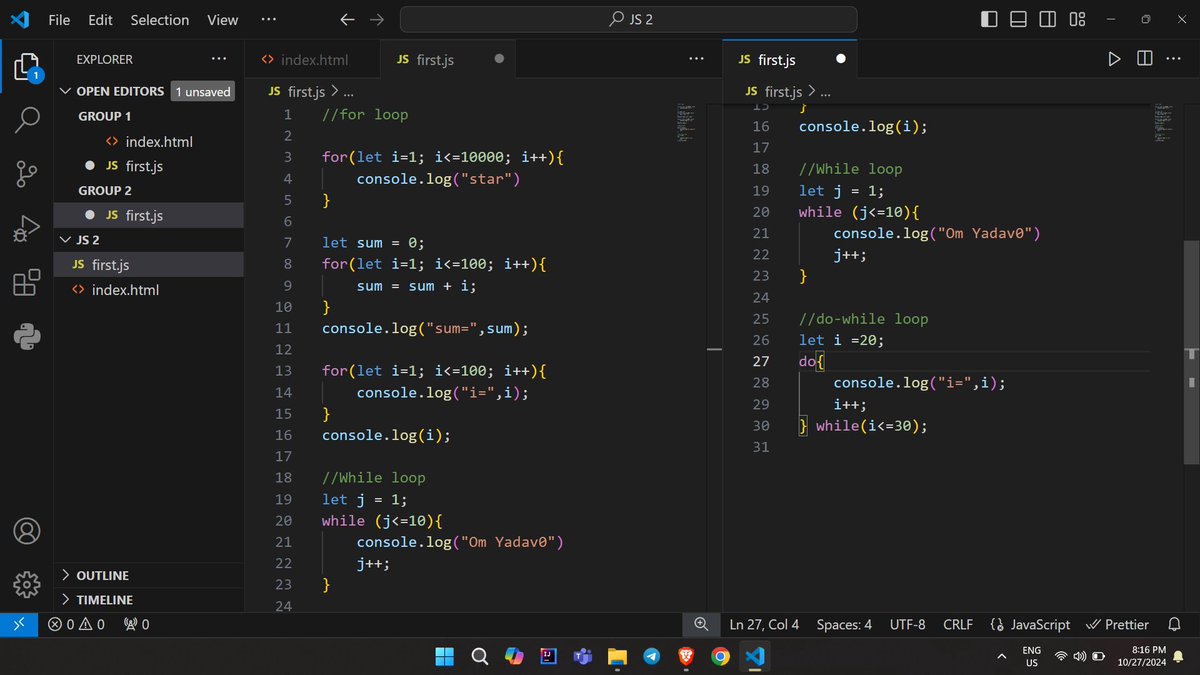Open Google Chrome from taskbar
The height and width of the screenshot is (675, 1200).
tap(720, 656)
